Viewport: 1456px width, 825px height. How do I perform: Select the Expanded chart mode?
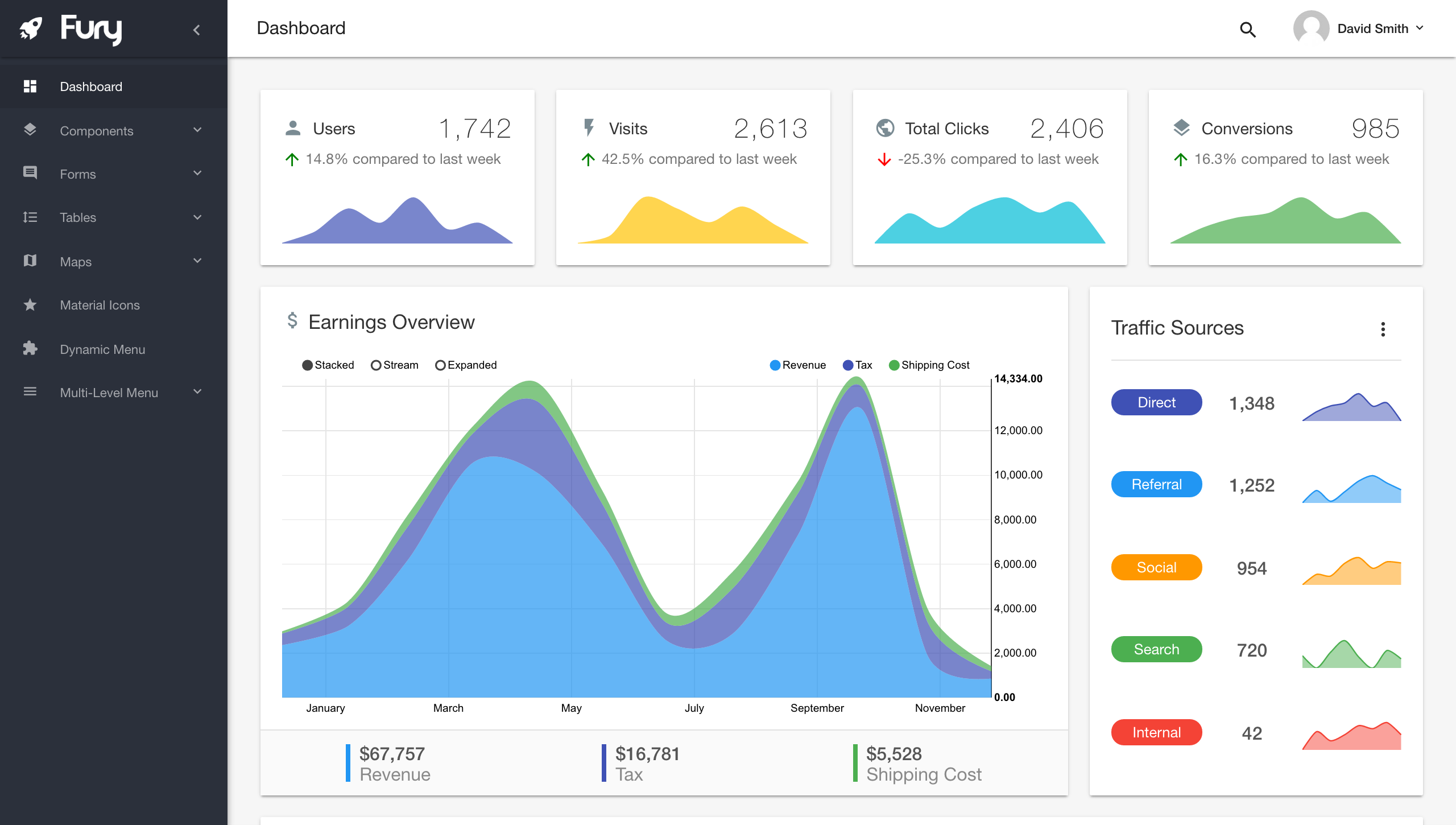[440, 365]
